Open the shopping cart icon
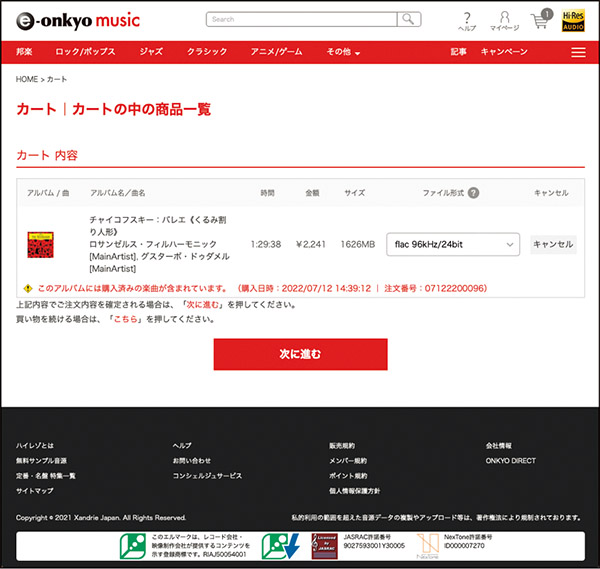 539,20
